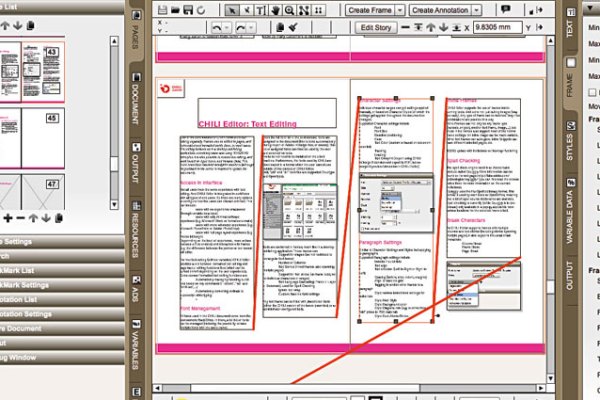The height and width of the screenshot is (400, 600).
Task: Click the move down arrow beside Edit Story
Action: coord(443,28)
